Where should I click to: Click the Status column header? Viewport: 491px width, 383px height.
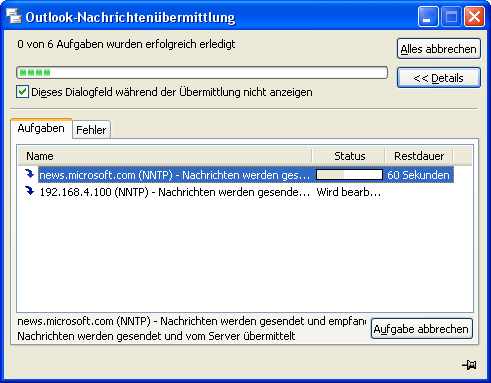349,156
